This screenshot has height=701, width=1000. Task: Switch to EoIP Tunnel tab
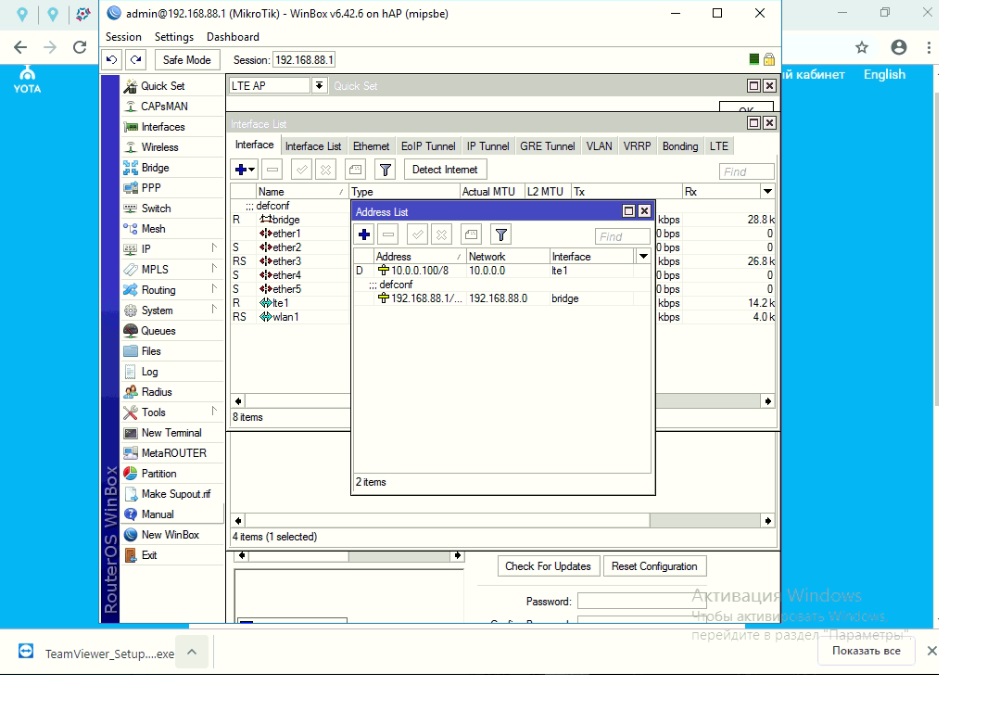[428, 146]
